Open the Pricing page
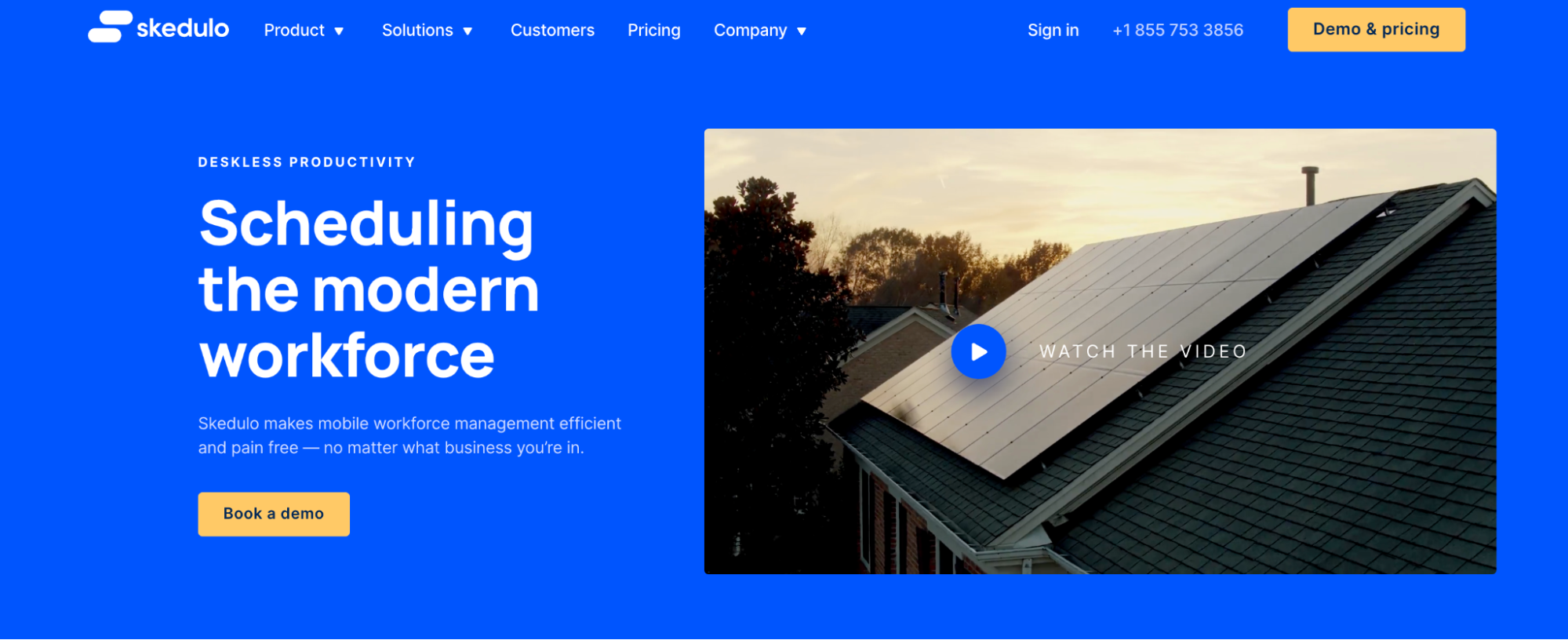 (653, 31)
